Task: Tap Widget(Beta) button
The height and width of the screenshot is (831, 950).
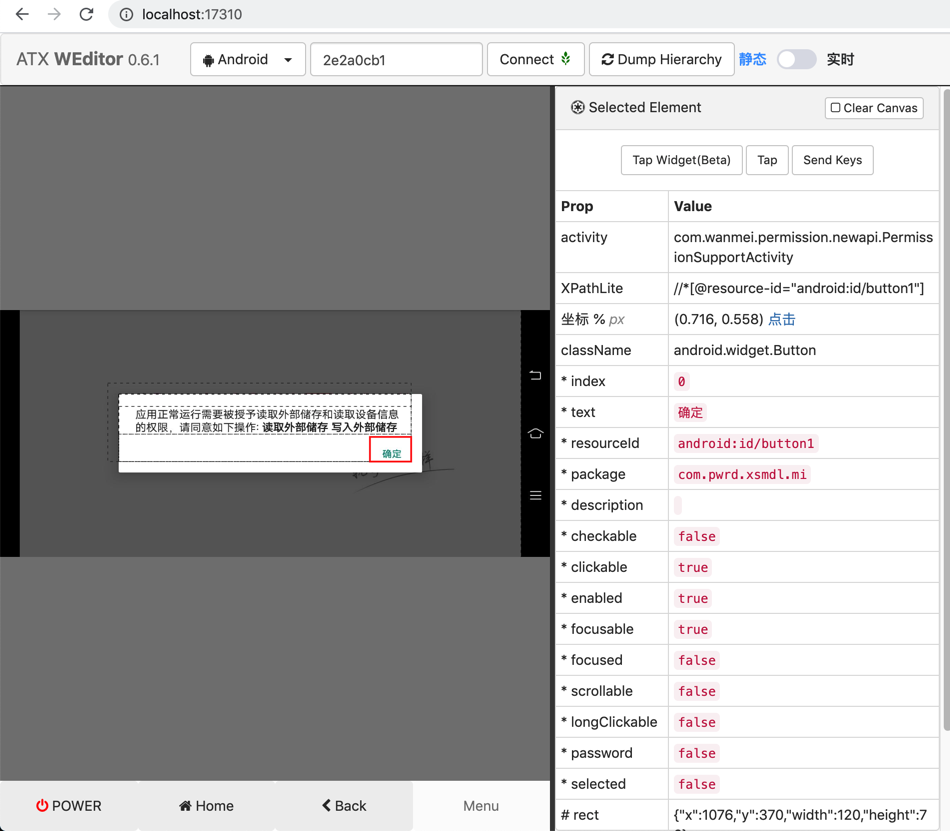Action: click(682, 160)
